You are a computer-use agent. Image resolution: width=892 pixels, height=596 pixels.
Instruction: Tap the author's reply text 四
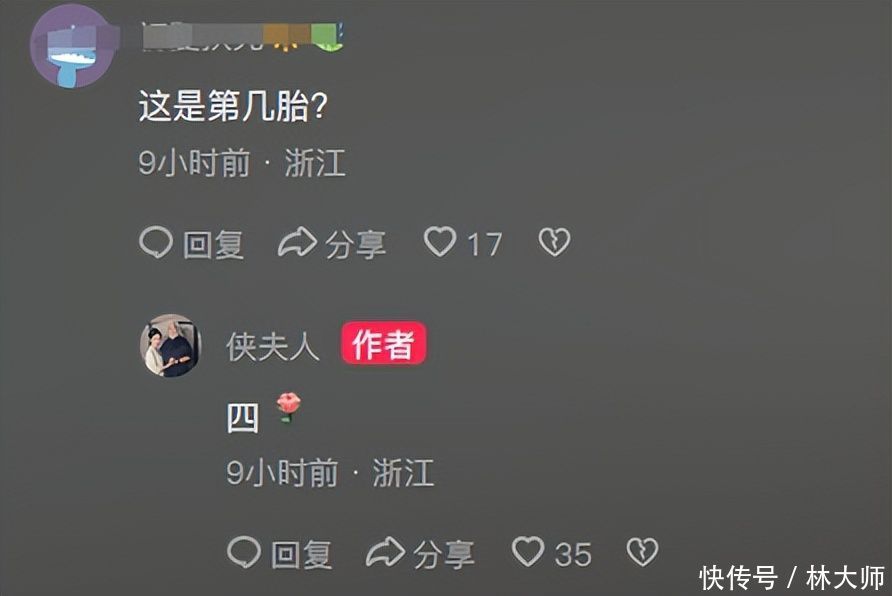coord(243,418)
